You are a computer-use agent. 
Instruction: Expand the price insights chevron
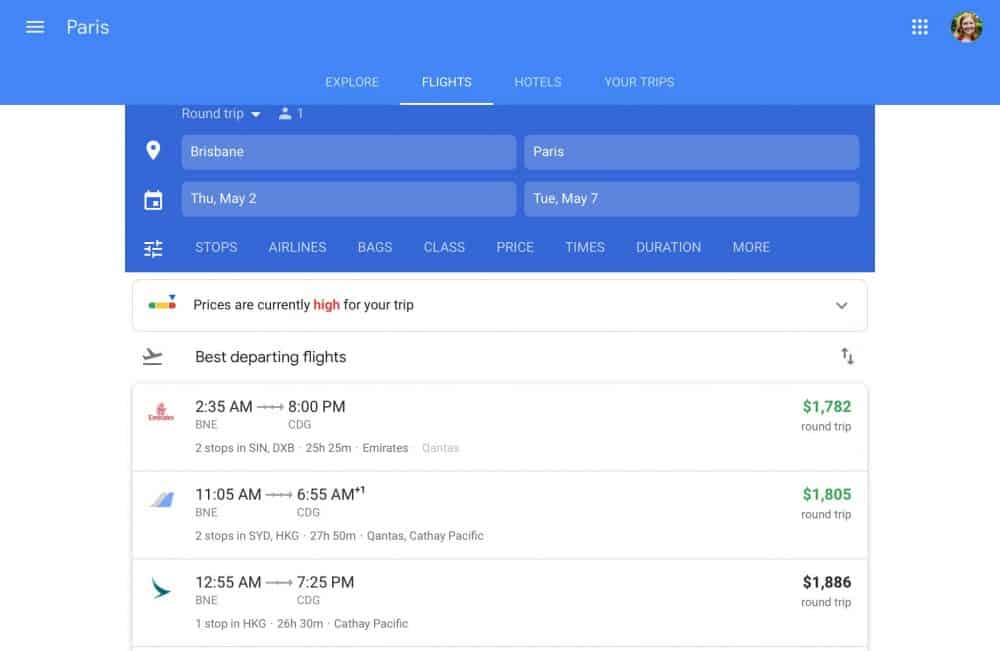[841, 305]
